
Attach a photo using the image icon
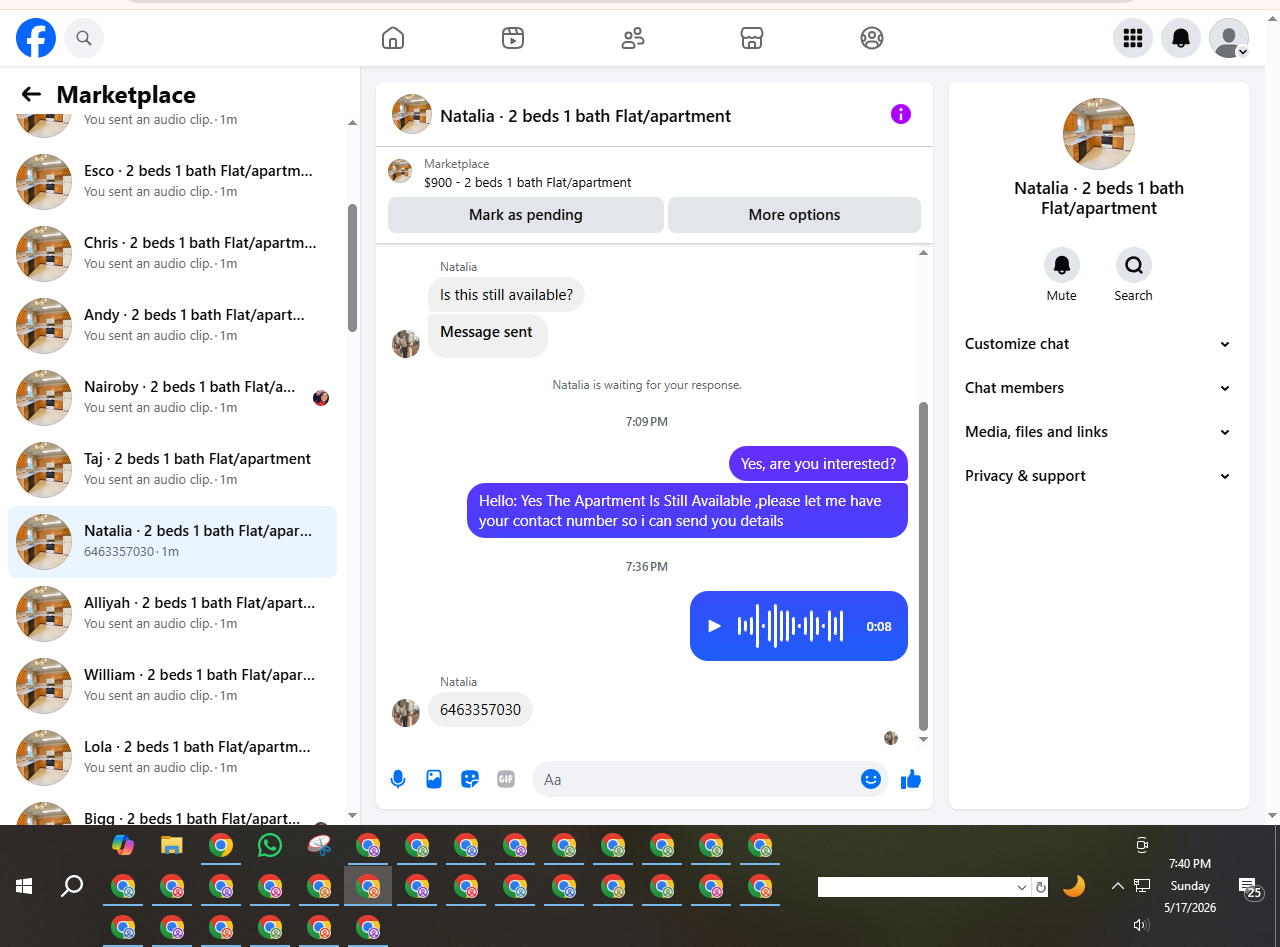434,779
